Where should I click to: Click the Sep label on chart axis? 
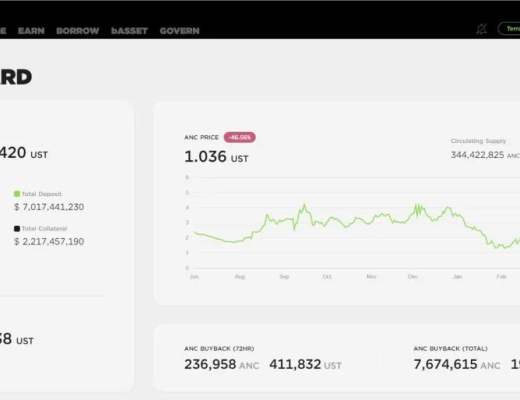pos(284,277)
